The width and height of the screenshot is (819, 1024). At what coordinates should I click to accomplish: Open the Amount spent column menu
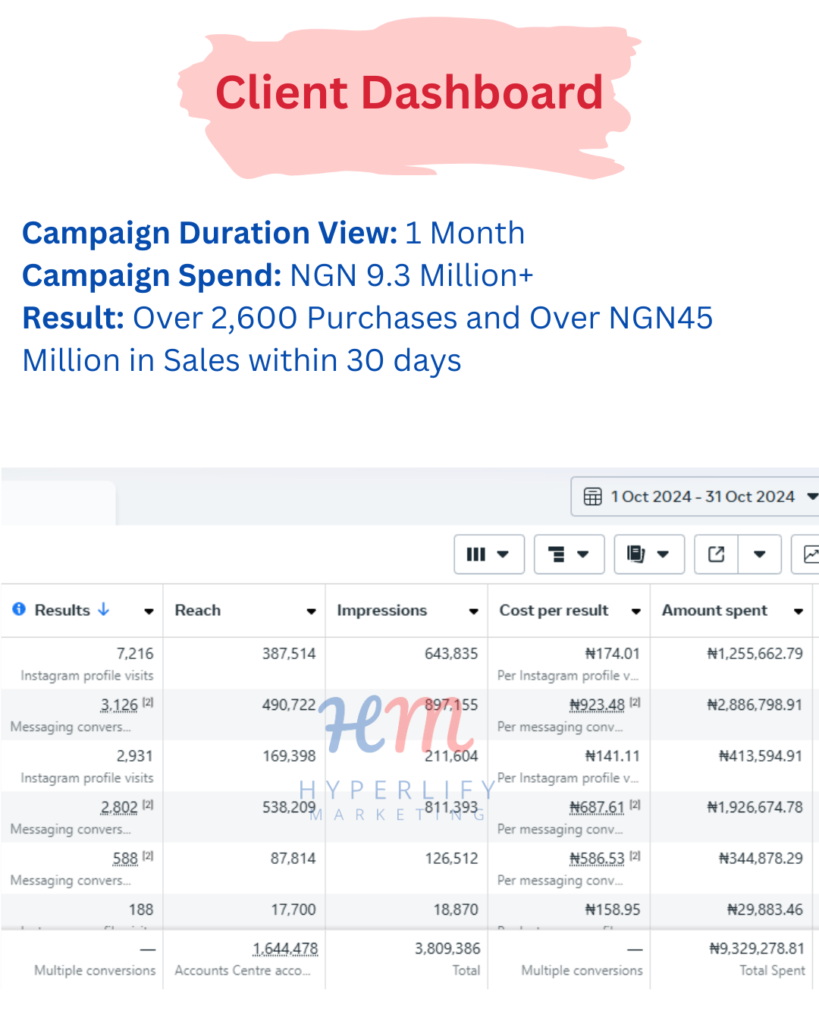(x=798, y=611)
